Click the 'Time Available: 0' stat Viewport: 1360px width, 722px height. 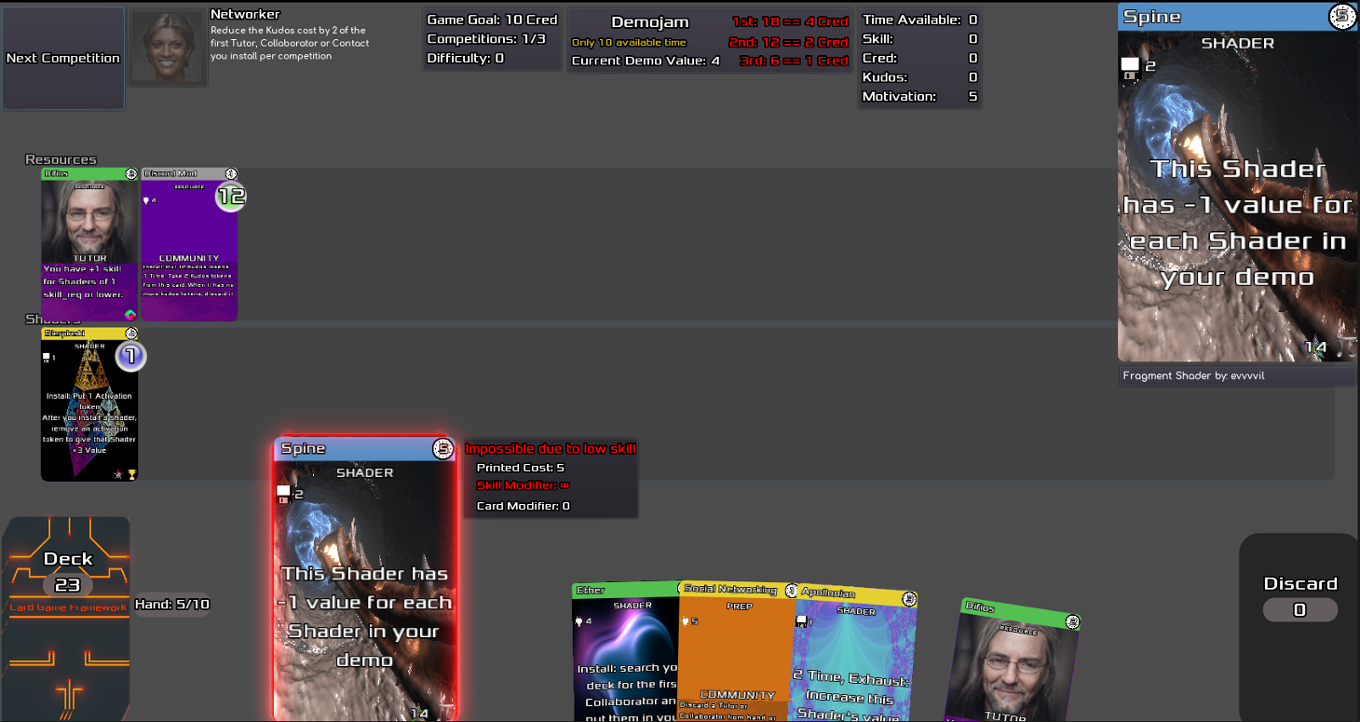click(920, 20)
